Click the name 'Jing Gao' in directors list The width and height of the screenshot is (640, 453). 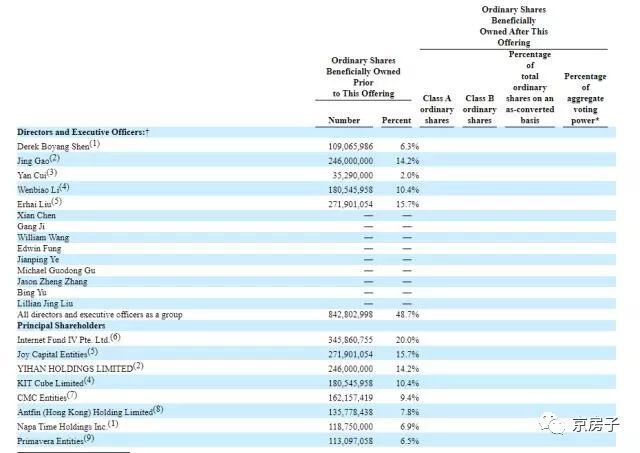(x=33, y=161)
